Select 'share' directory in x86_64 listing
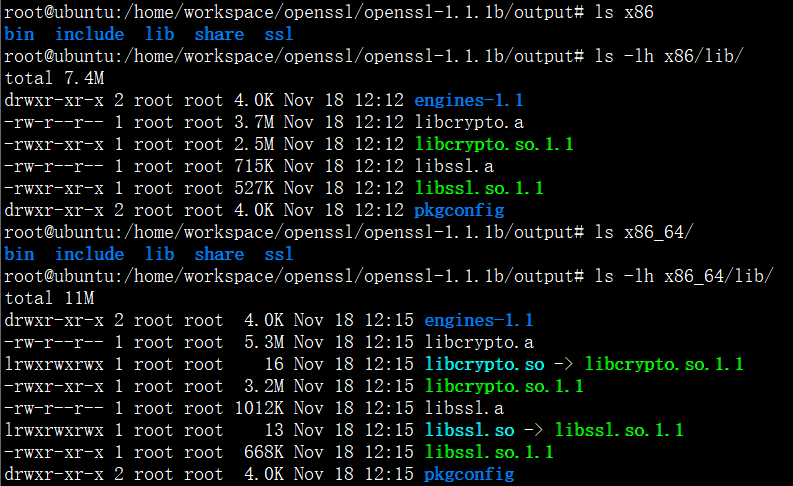 (219, 254)
